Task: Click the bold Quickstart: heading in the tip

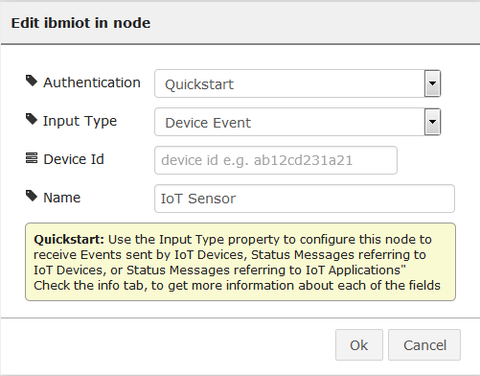Action: tap(69, 239)
